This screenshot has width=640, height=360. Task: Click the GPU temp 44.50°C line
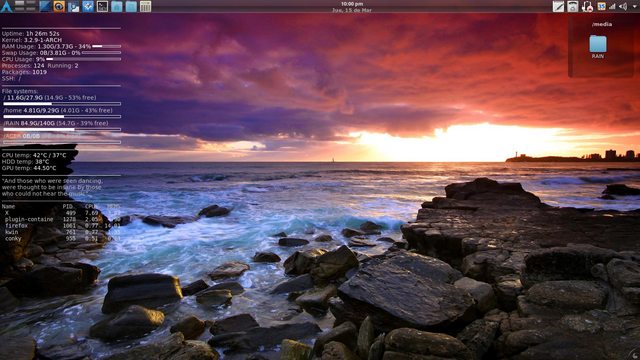click(x=29, y=168)
